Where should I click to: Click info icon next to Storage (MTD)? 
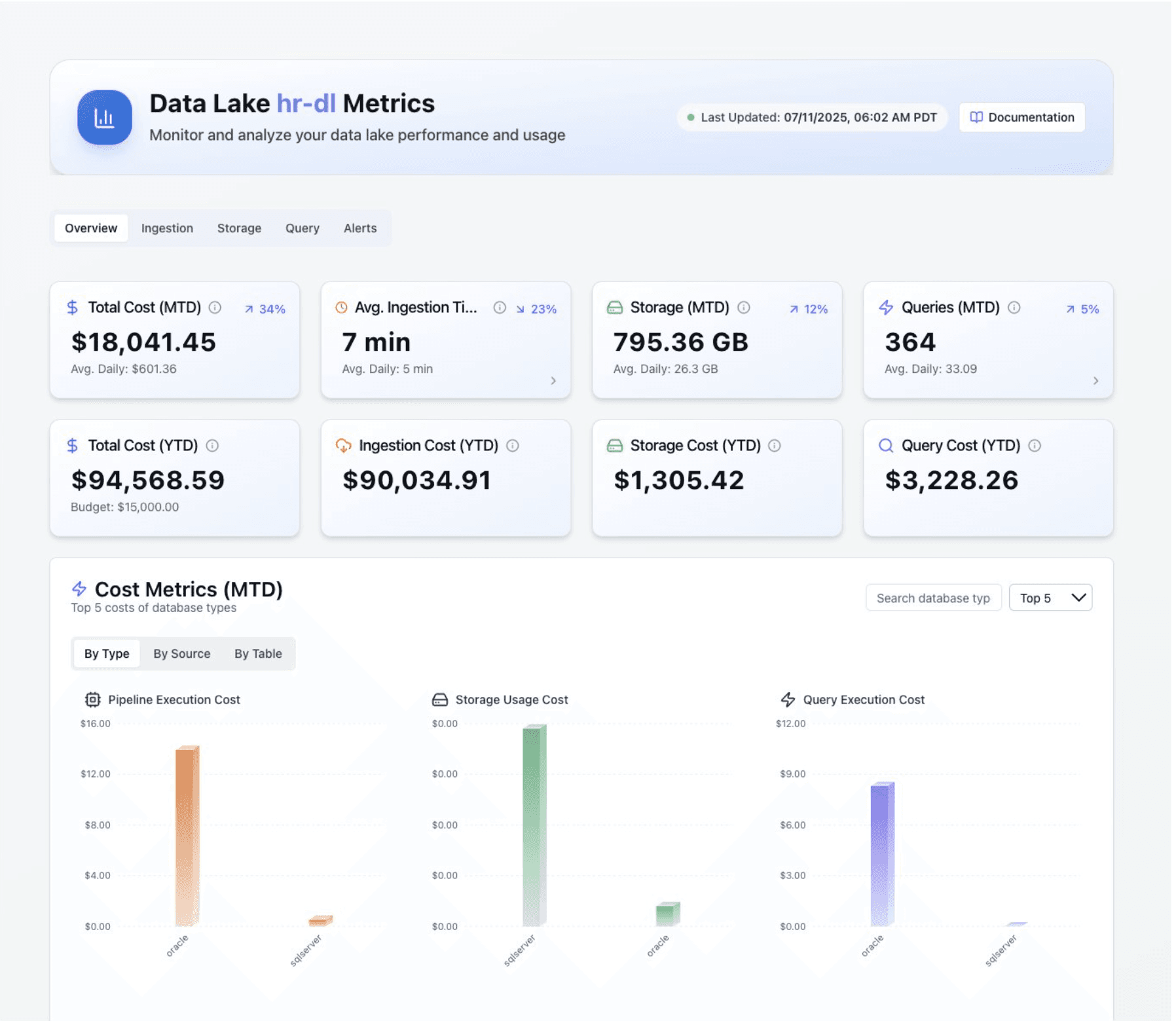(x=744, y=308)
